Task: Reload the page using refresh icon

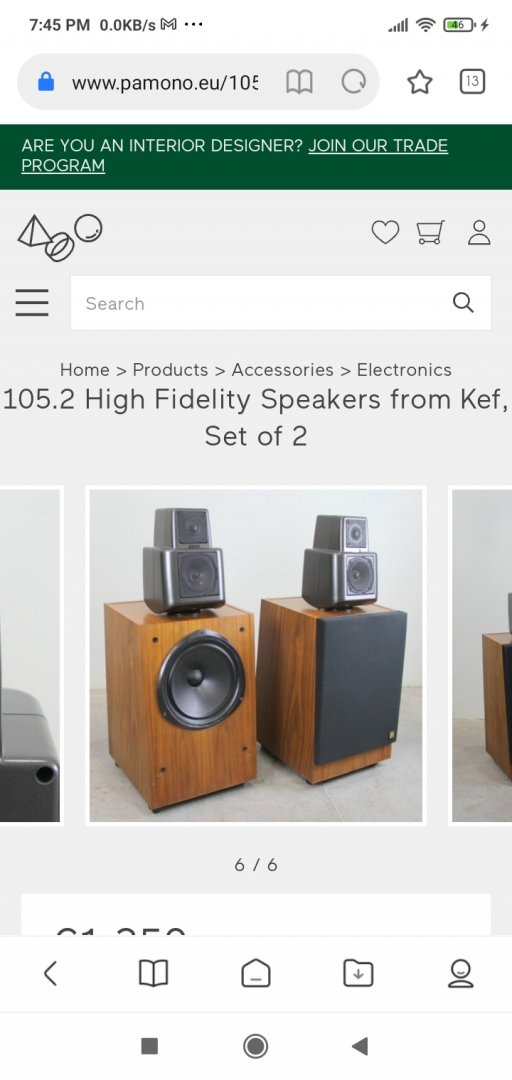Action: pos(354,83)
